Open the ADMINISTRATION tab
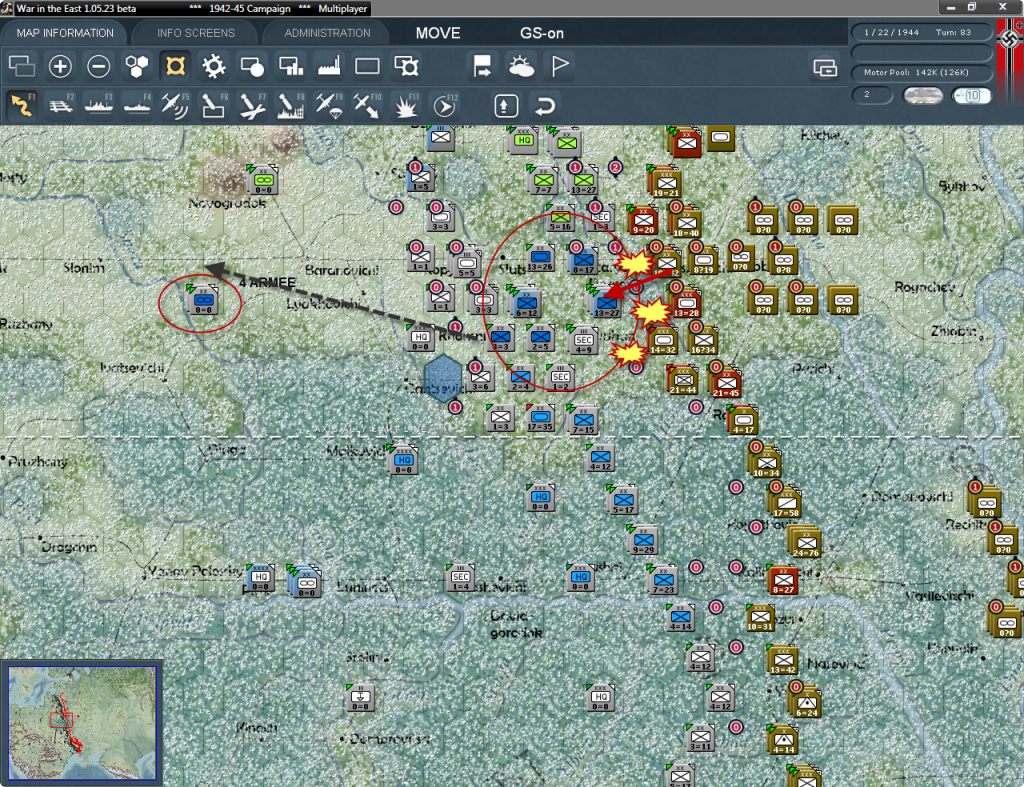 coord(327,33)
